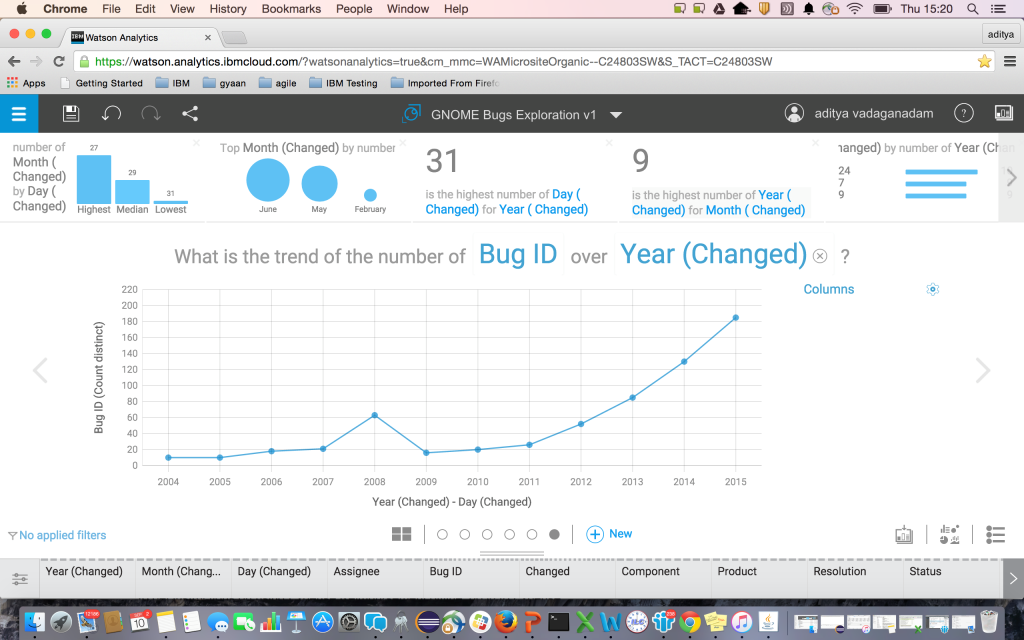Click the grid view tiles icon
This screenshot has height=640, width=1024.
pyautogui.click(x=401, y=534)
